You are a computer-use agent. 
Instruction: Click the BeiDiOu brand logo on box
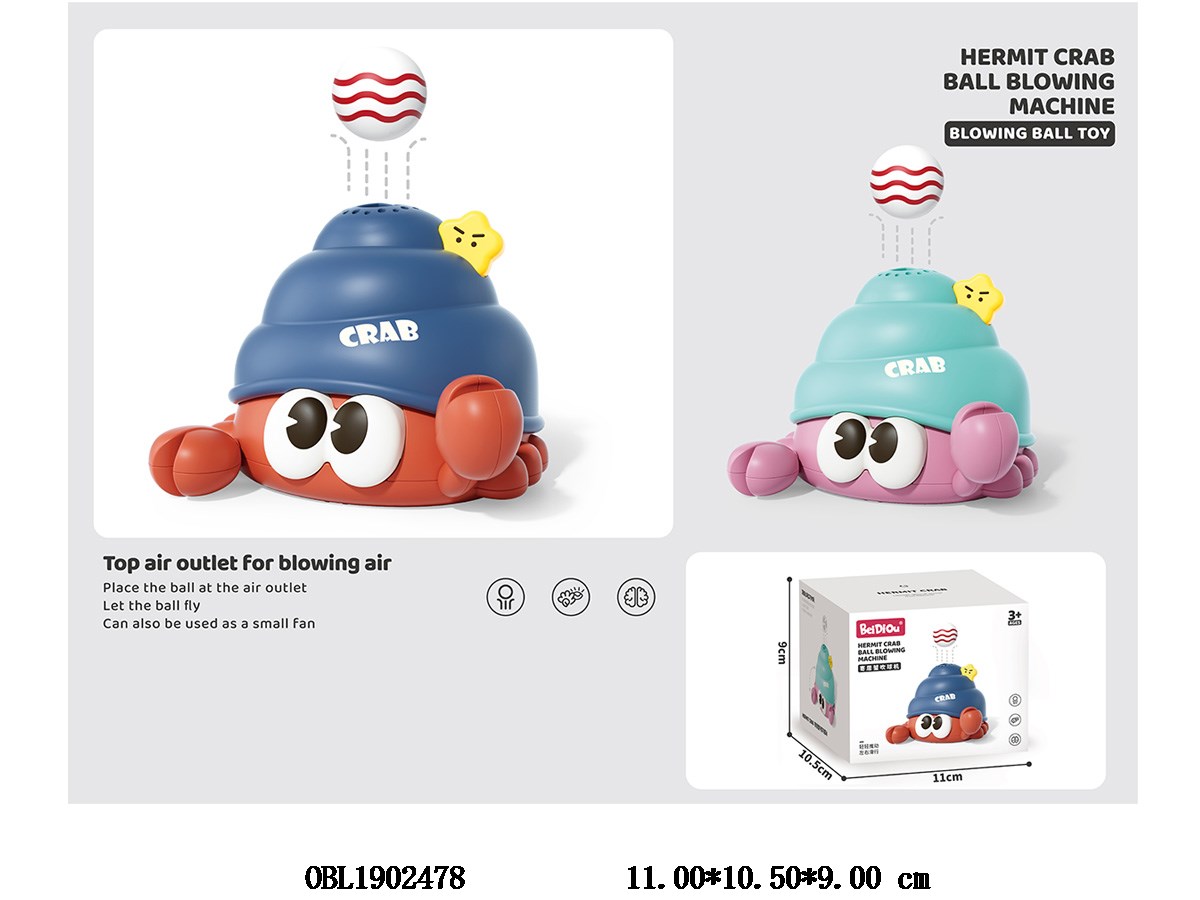point(878,630)
